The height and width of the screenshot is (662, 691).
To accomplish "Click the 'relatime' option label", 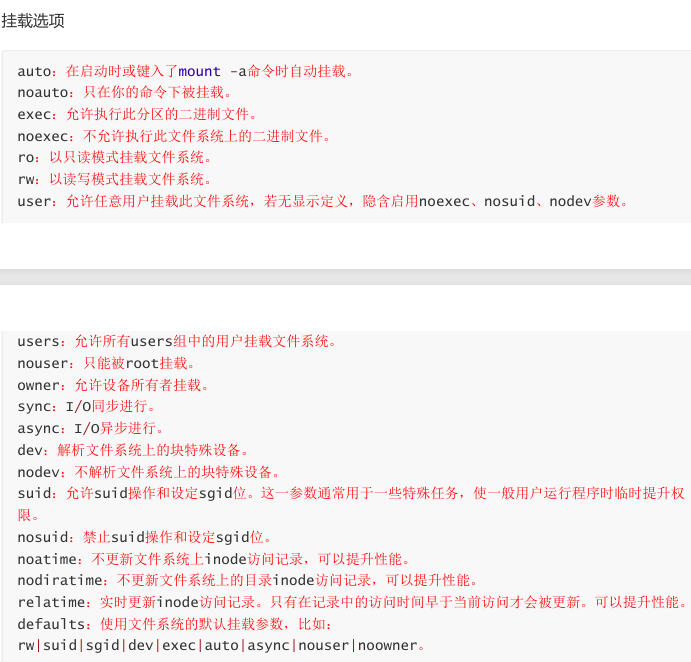I will point(51,602).
